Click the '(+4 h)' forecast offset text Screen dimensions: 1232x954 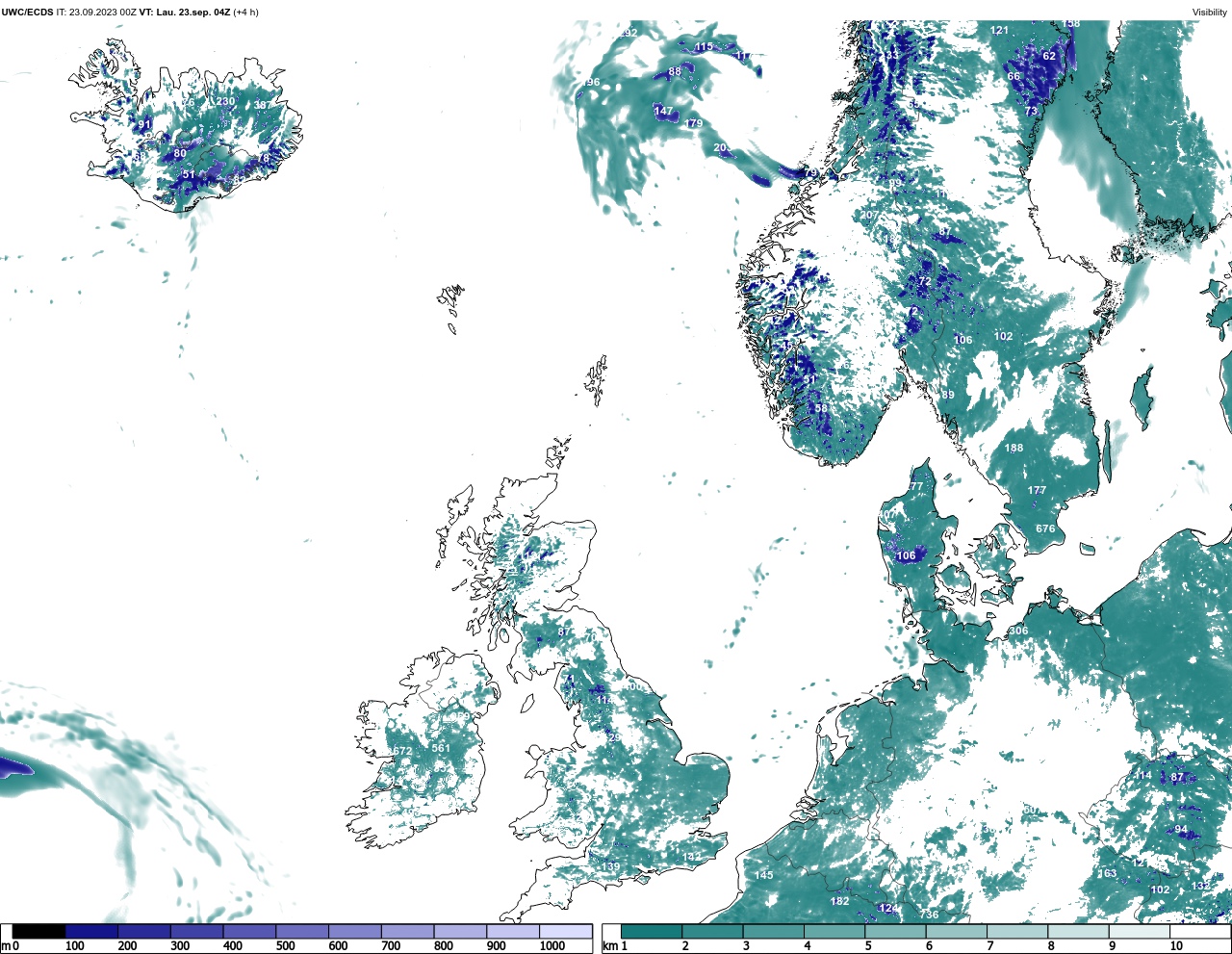tap(246, 13)
